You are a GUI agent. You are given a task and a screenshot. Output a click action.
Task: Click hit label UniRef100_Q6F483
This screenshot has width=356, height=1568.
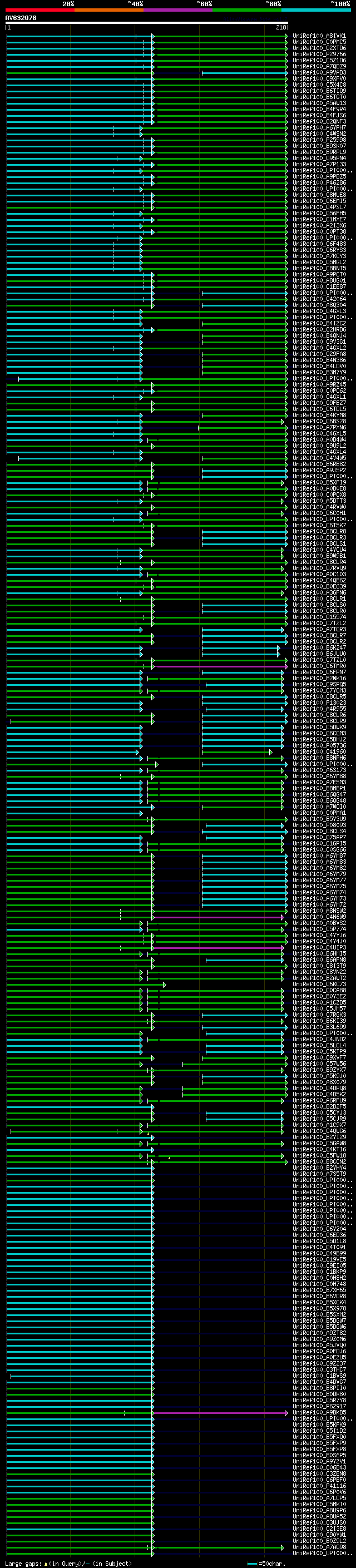pos(319,244)
